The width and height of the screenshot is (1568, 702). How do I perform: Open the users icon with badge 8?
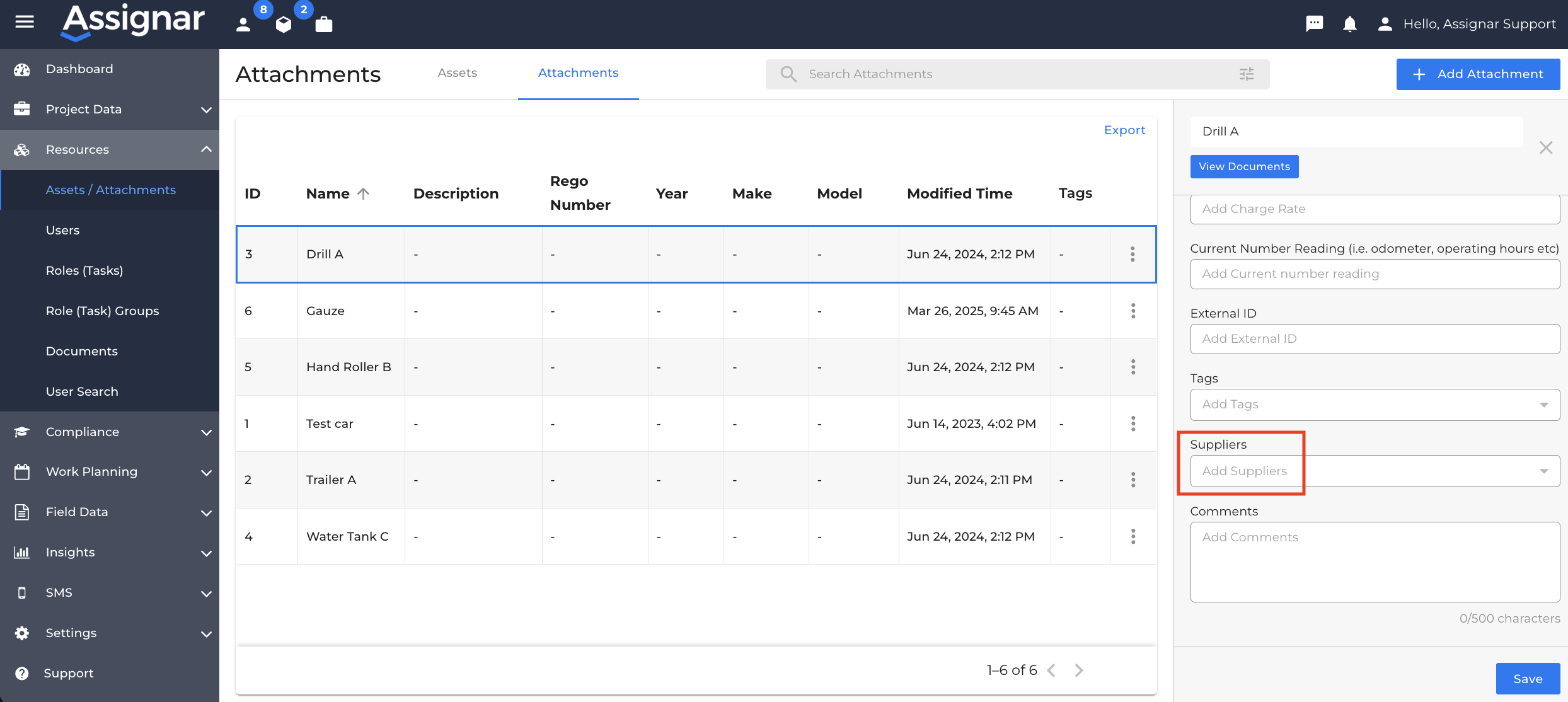[x=244, y=25]
